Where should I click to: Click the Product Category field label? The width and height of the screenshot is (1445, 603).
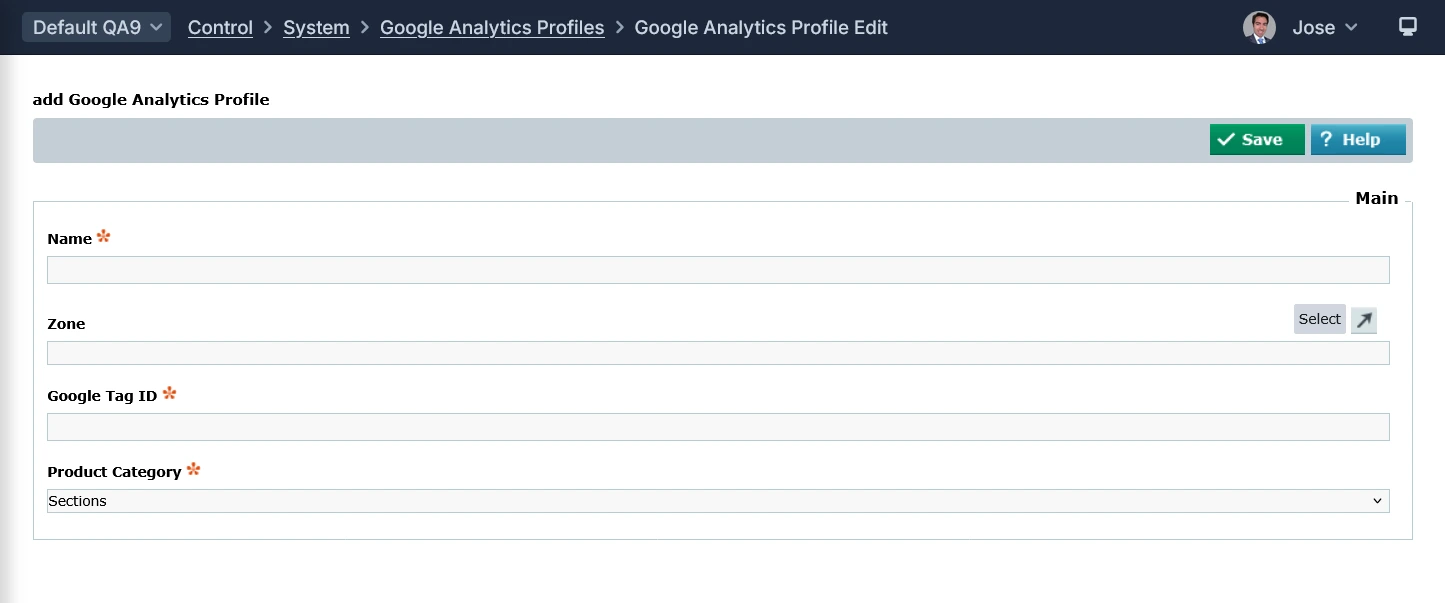click(114, 472)
